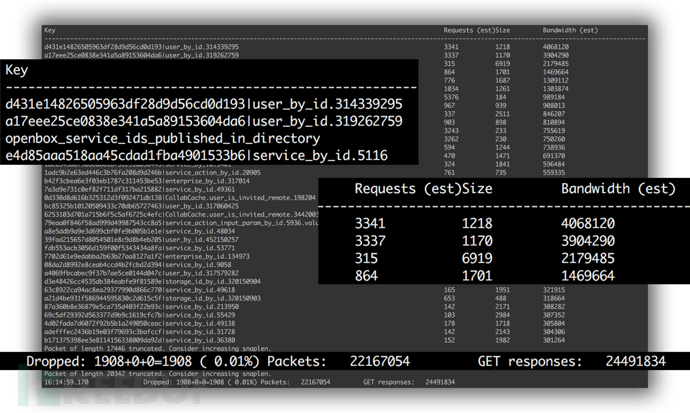Click the size value 1841
Viewport: 690px width, 413px height.
coord(503,164)
